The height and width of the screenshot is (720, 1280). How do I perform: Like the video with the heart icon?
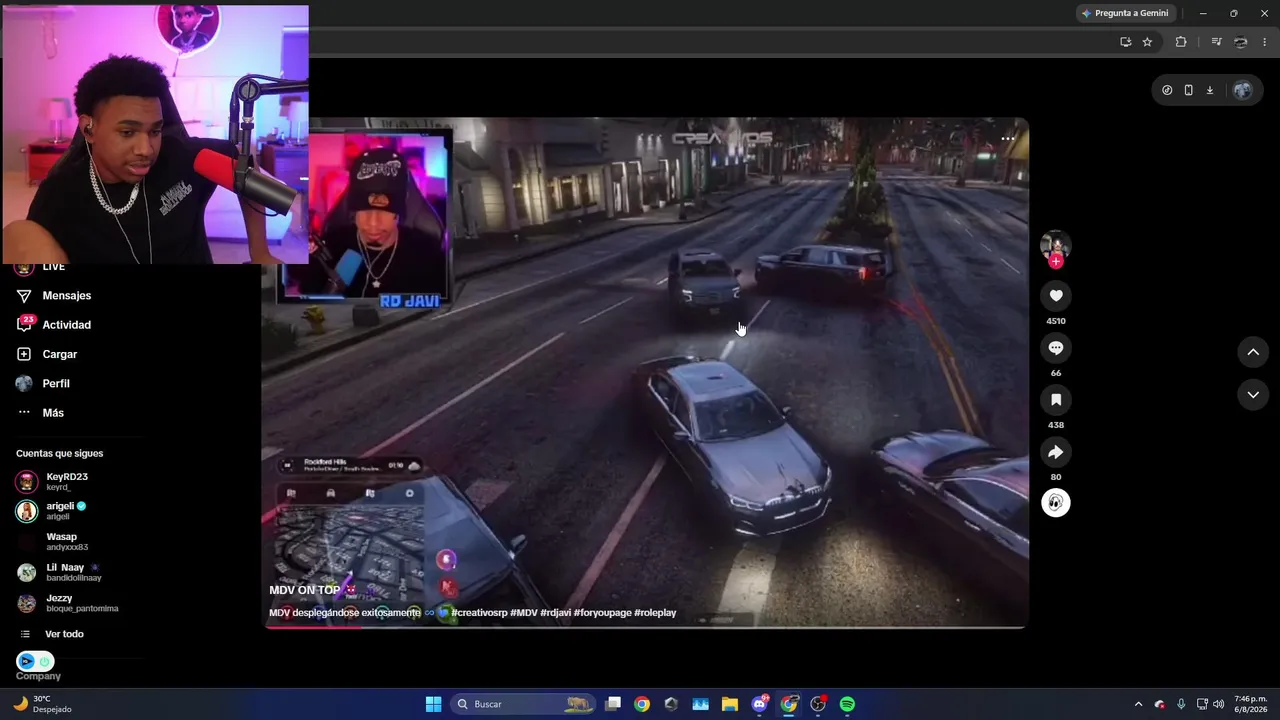1055,296
